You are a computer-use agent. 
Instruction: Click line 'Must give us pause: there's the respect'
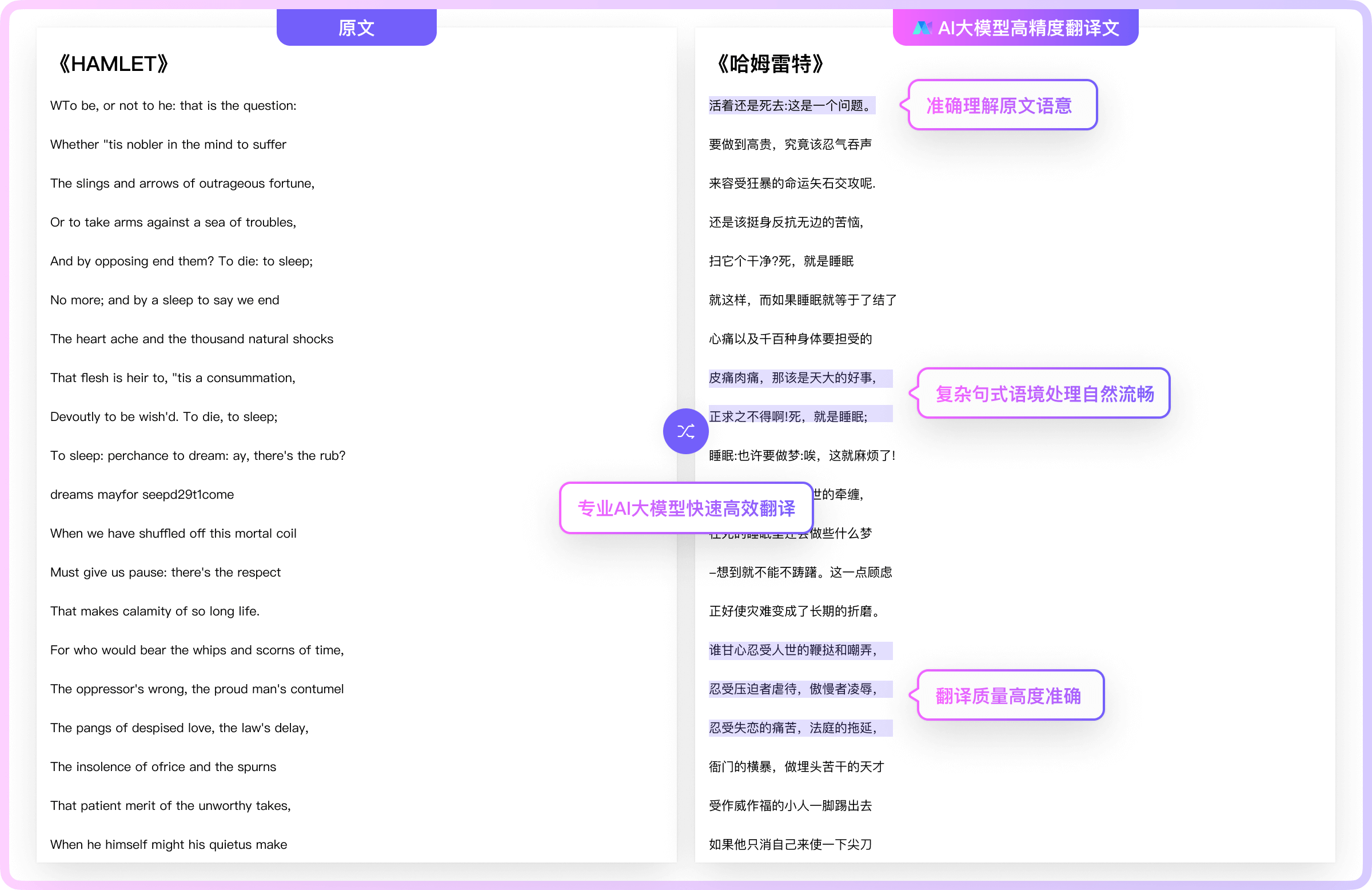click(x=165, y=572)
